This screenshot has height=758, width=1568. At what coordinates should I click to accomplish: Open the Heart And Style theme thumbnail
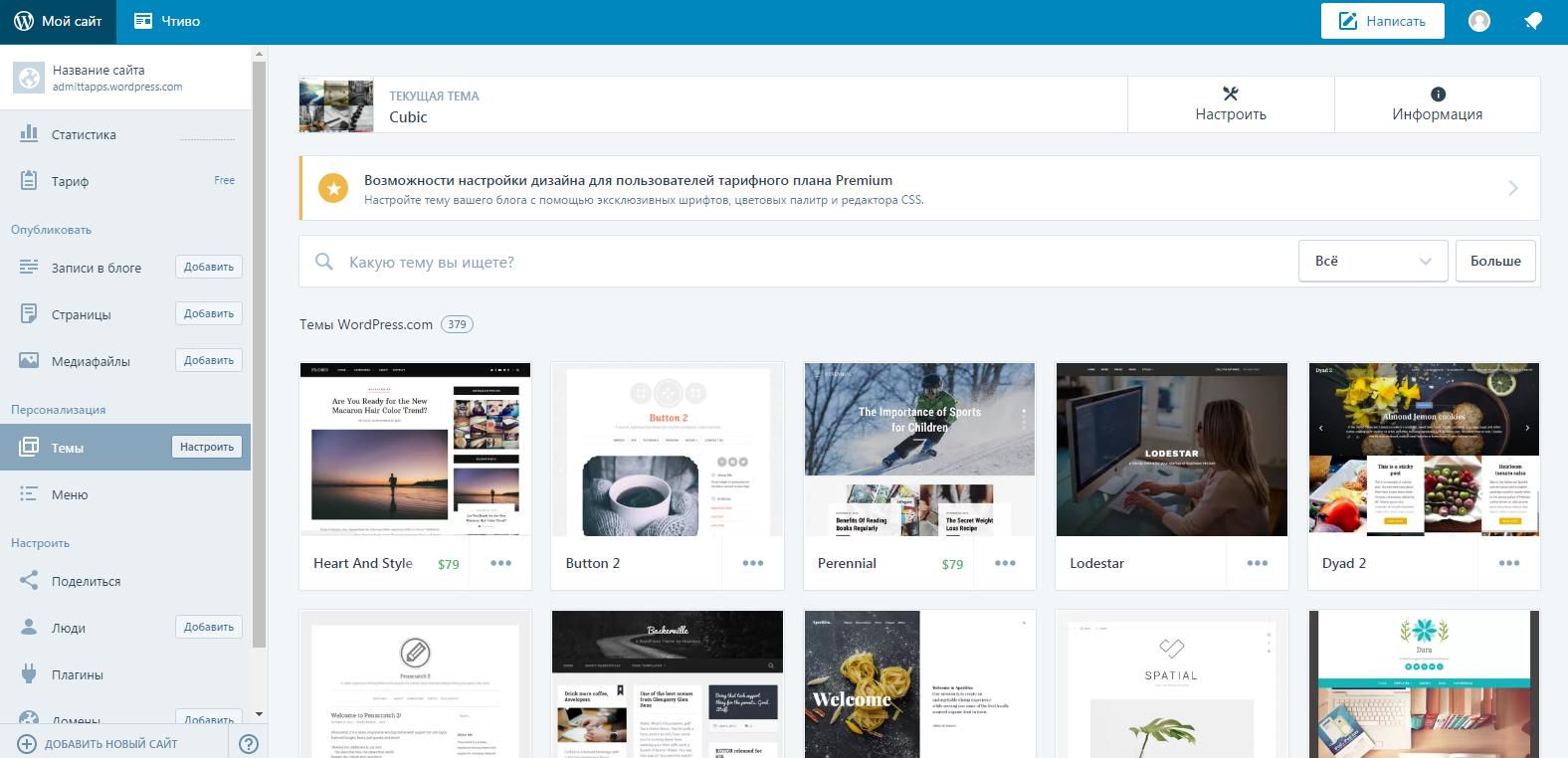(x=415, y=450)
